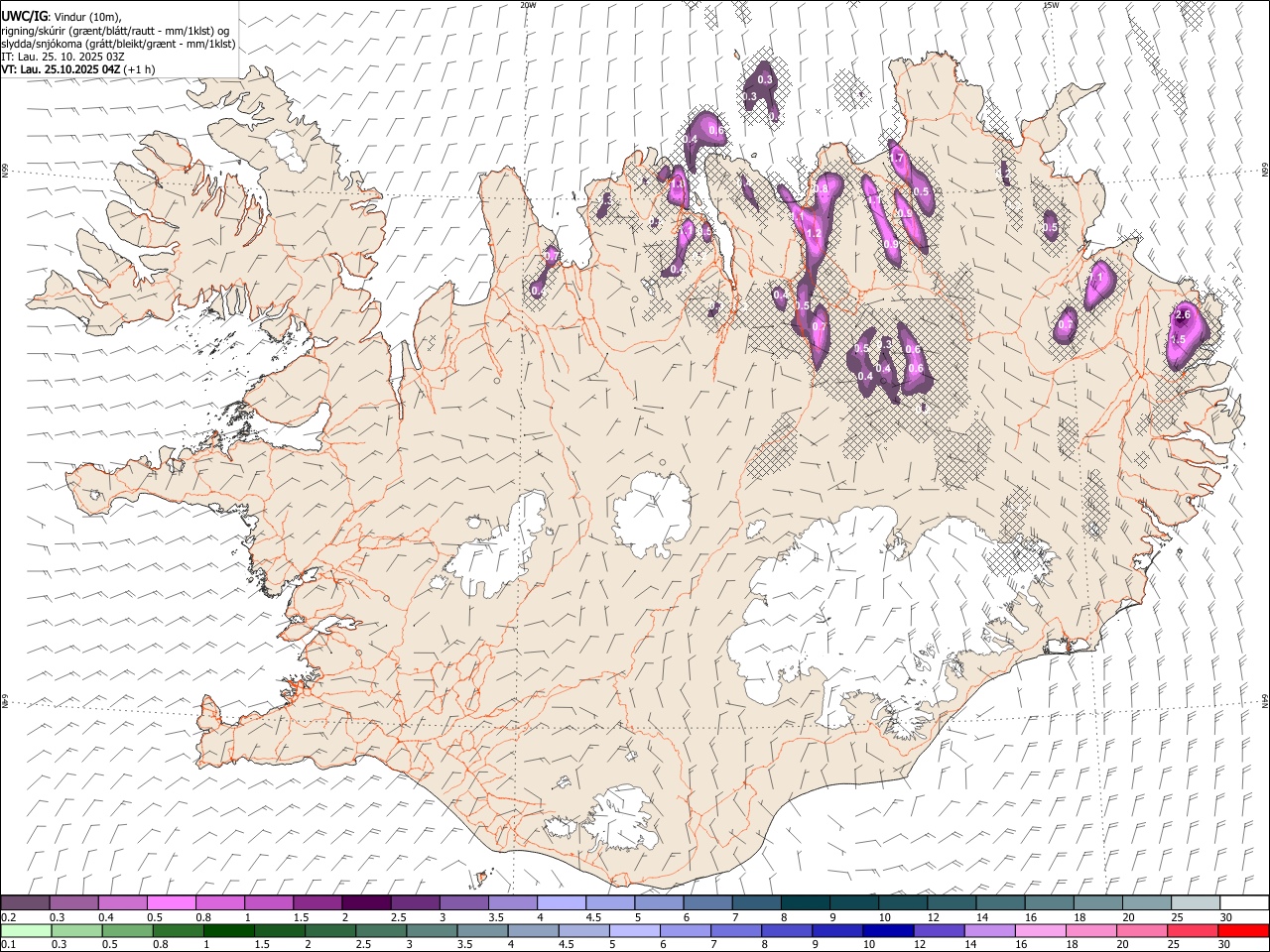This screenshot has height=952, width=1270.
Task: Pick the pale pink 16 rain legend swatch
Action: [1040, 930]
